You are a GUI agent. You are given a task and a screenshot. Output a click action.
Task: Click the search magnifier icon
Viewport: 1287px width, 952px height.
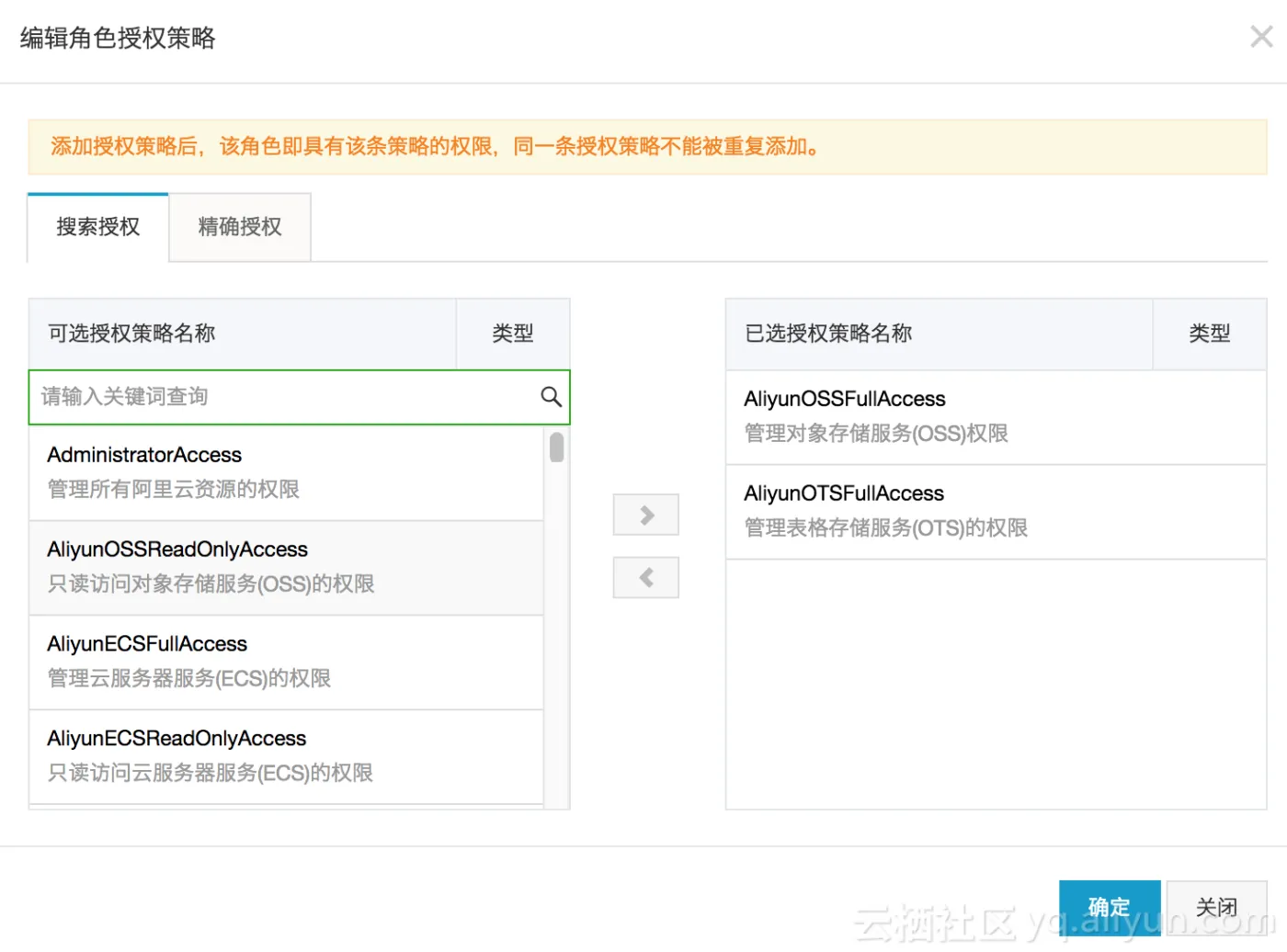pos(551,396)
